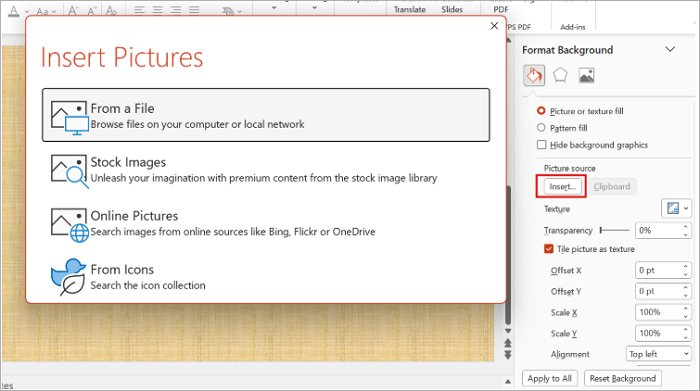The width and height of the screenshot is (700, 391).
Task: Increase Offset X with up arrow
Action: coord(686,266)
